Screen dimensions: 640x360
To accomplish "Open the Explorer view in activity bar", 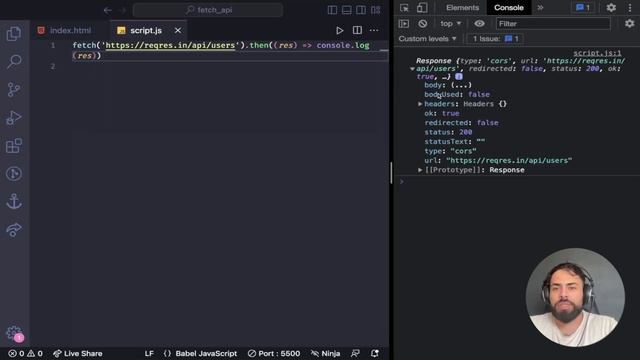I will [14, 33].
